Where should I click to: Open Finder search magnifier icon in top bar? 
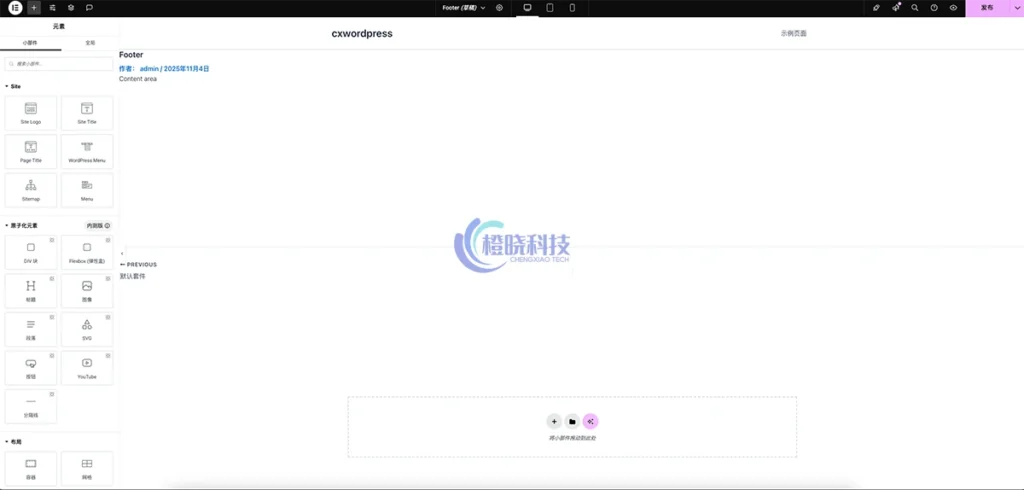(x=914, y=7)
